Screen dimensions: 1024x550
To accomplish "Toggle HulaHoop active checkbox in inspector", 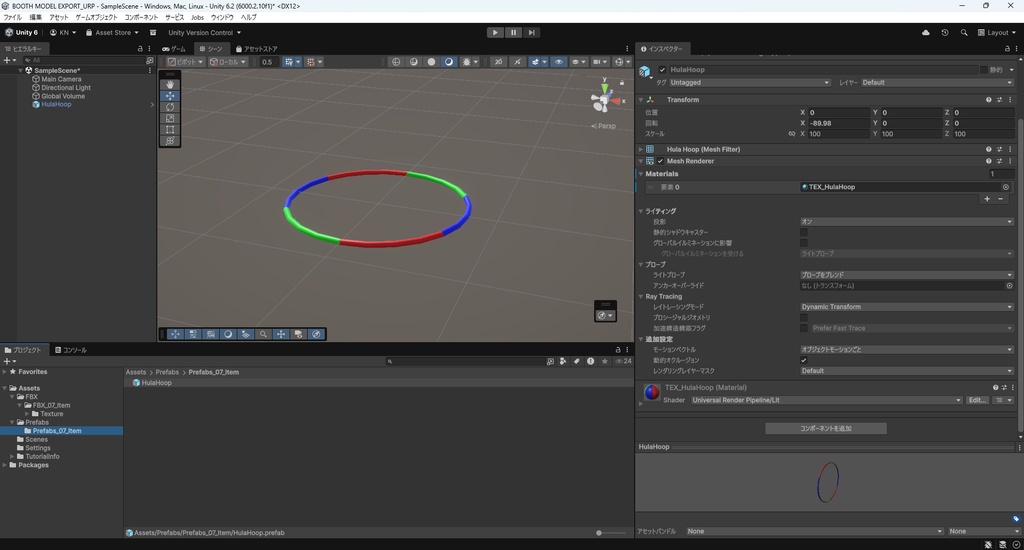I will tap(662, 69).
